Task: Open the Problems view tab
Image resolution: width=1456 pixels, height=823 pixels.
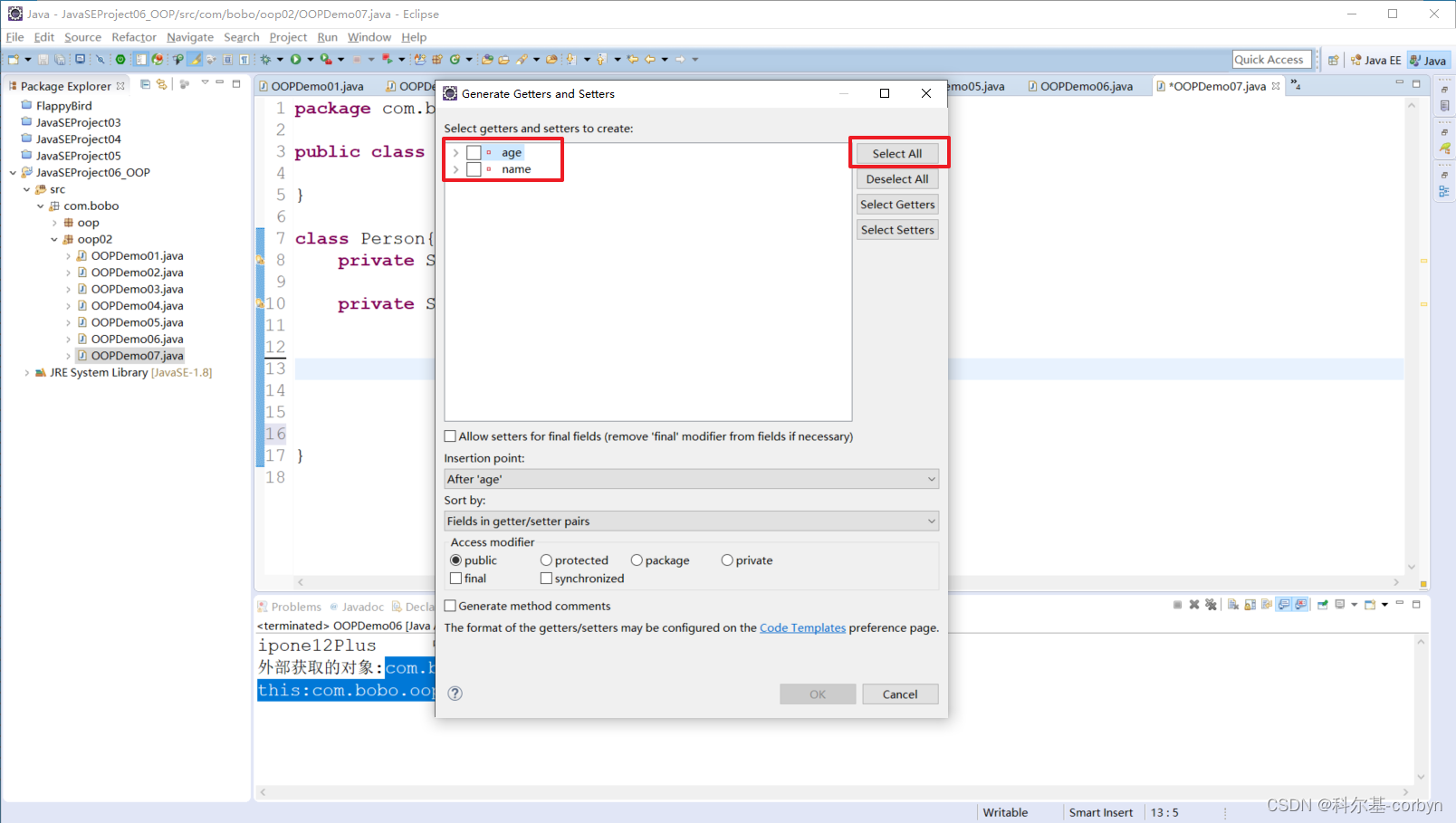Action: tap(289, 607)
